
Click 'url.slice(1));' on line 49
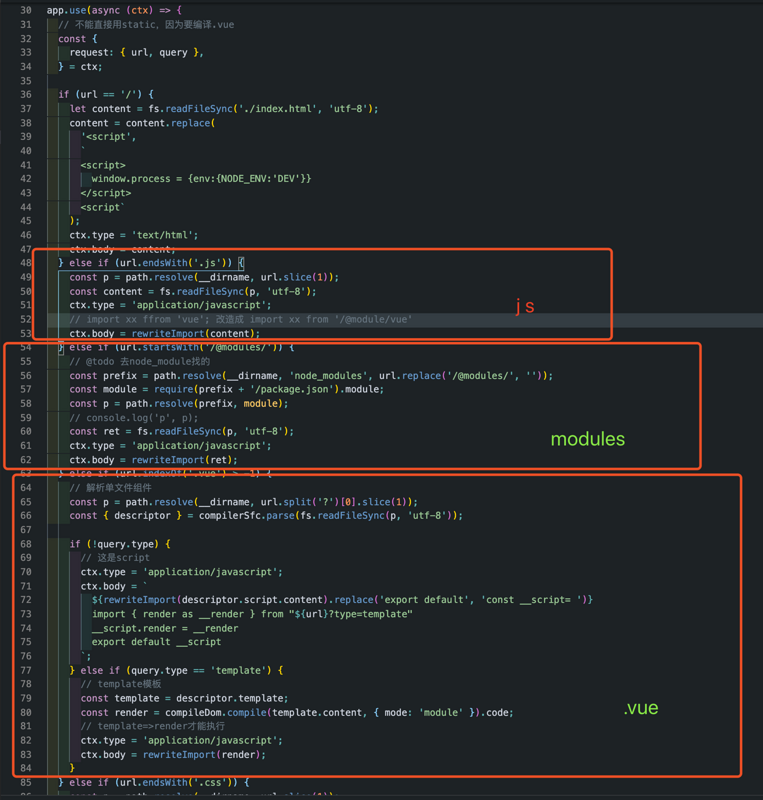click(300, 277)
